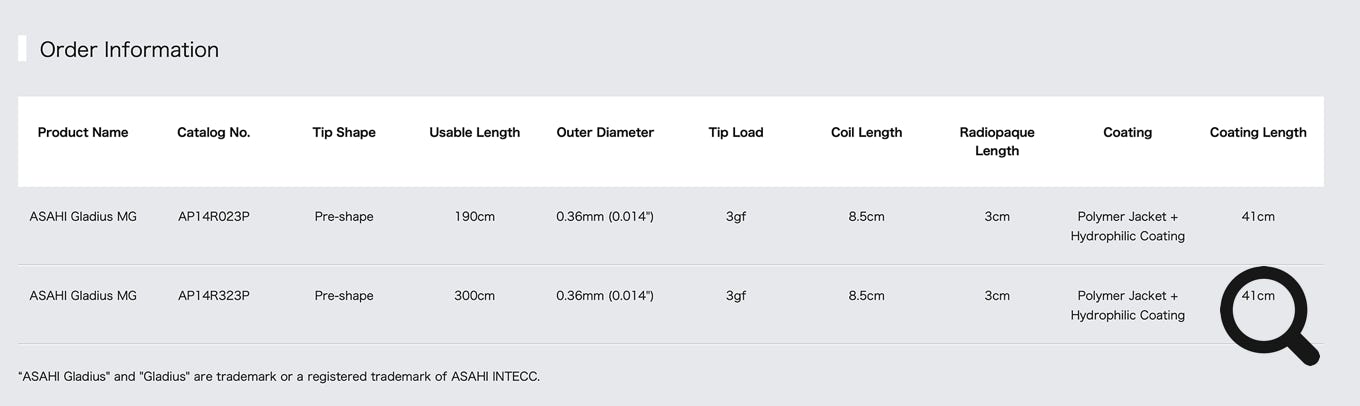Click the 41cm cell in first row
Viewport: 1360px width, 406px height.
point(1258,216)
